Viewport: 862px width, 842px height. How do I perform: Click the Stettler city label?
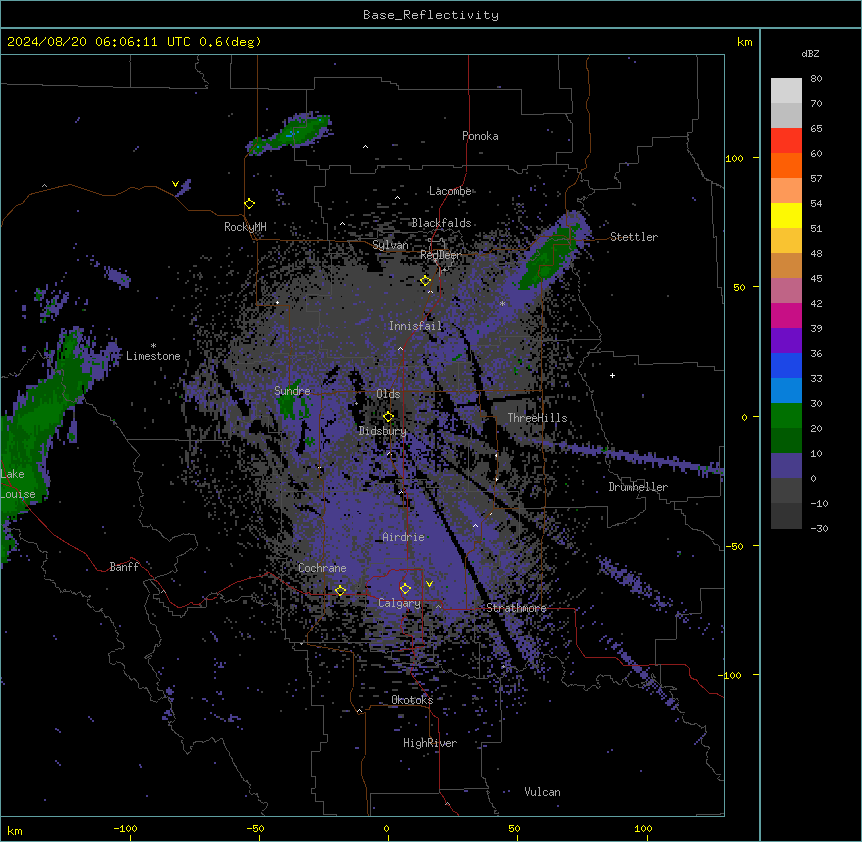(634, 237)
